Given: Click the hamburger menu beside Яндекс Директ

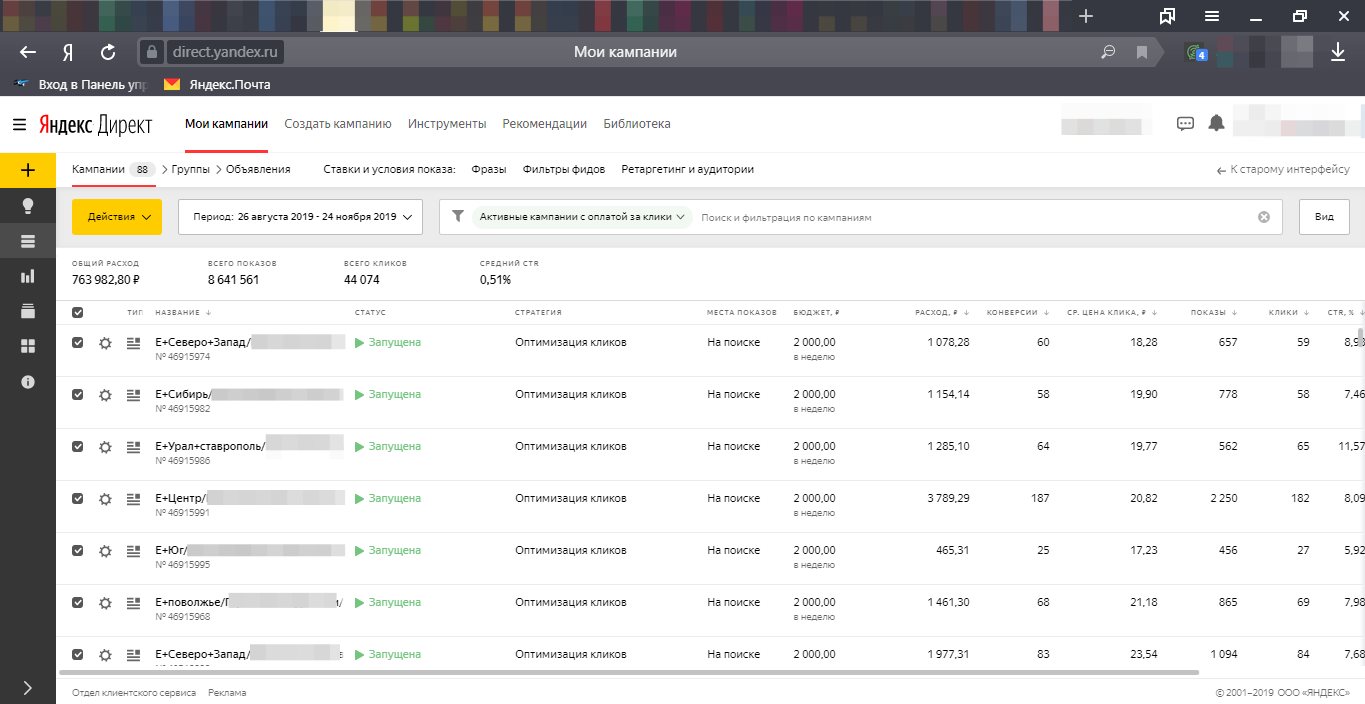Looking at the screenshot, I should coord(20,124).
